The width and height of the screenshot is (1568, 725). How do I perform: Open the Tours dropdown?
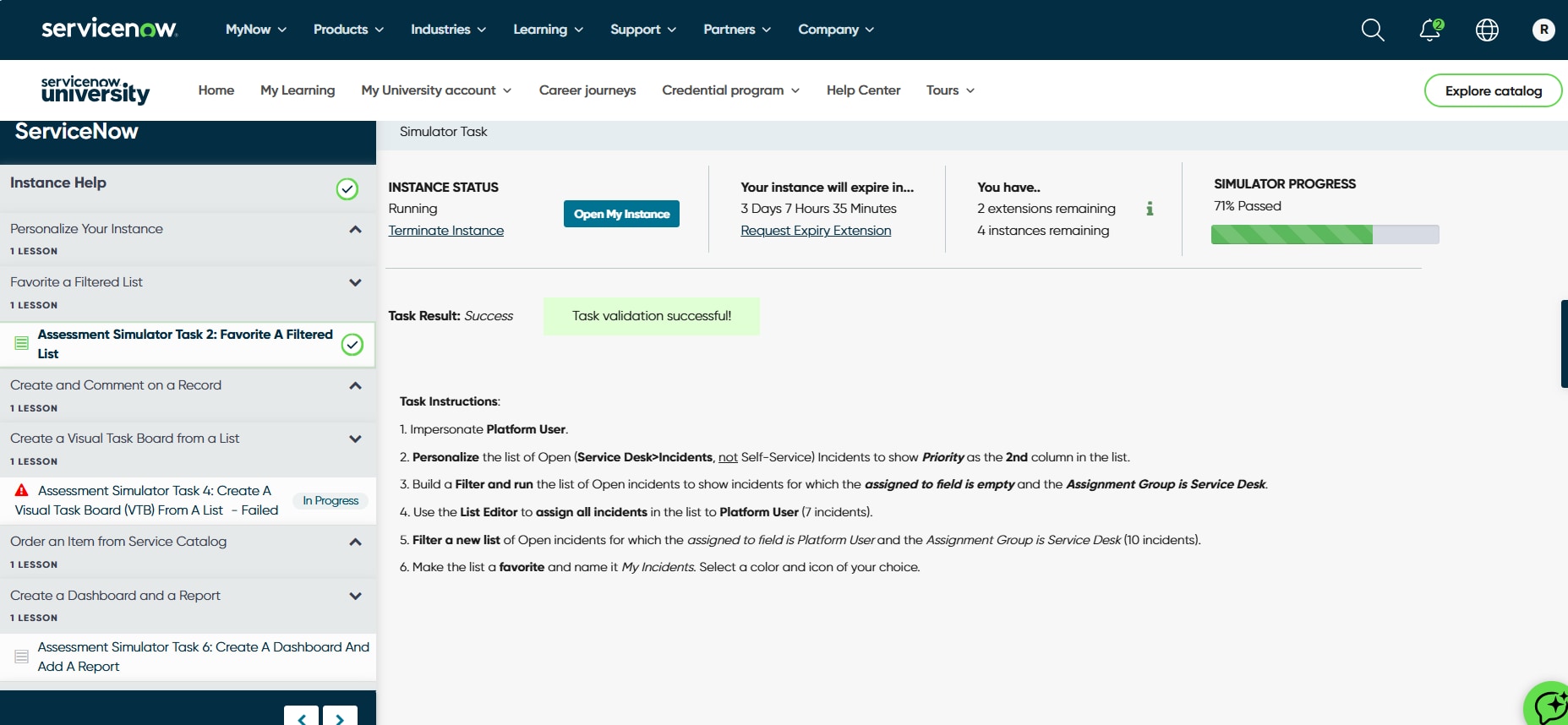(950, 90)
